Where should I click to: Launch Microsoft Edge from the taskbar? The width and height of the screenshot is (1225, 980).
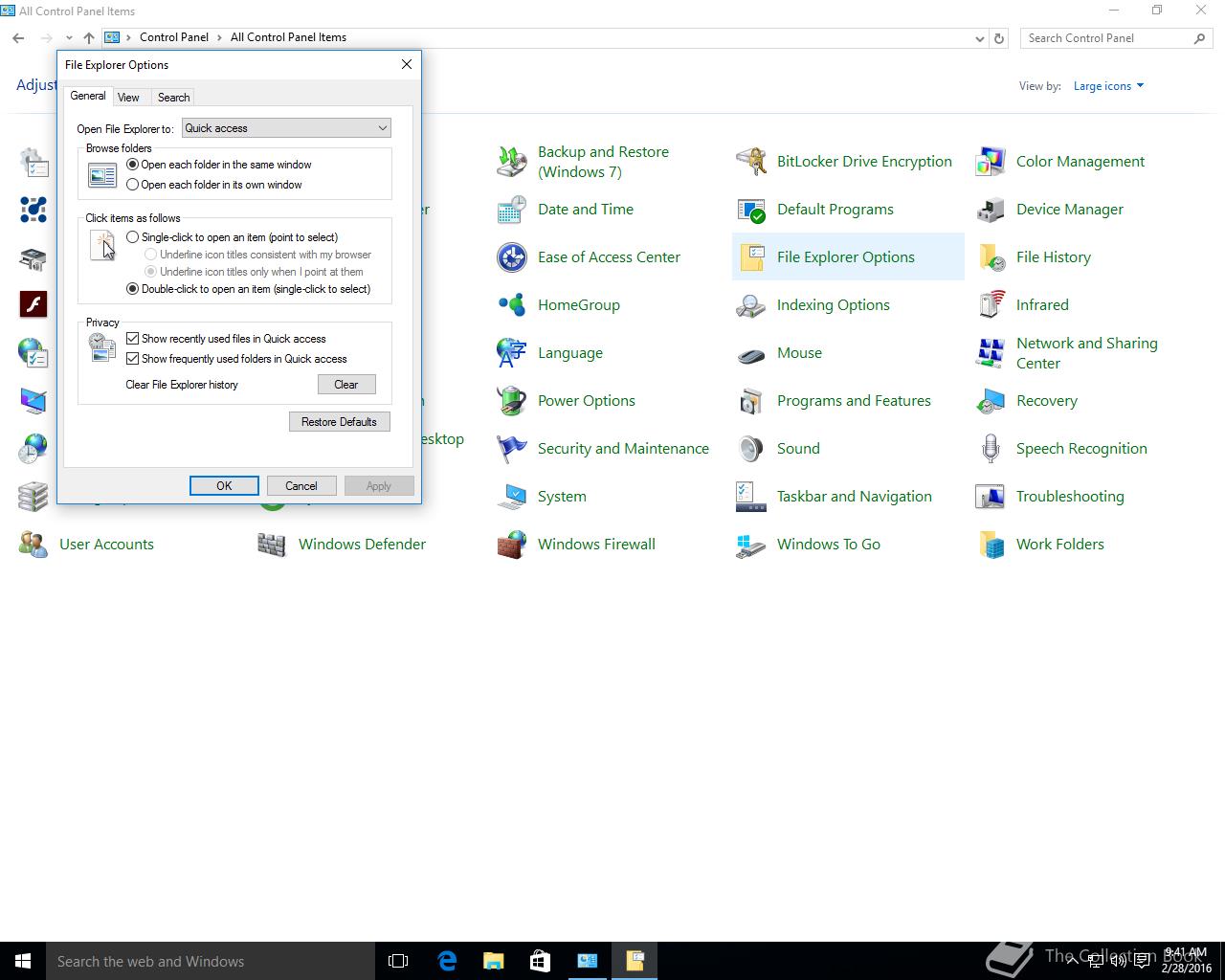point(446,961)
